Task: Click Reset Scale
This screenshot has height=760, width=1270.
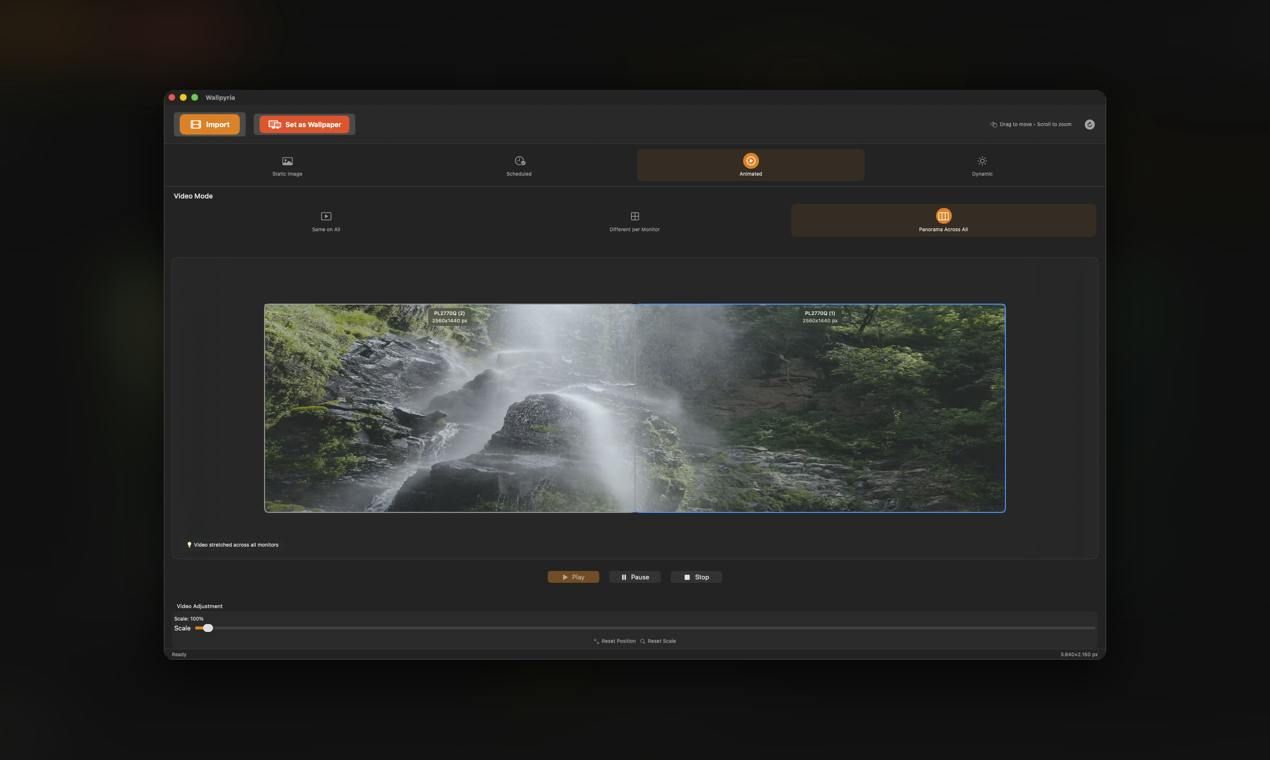Action: (x=658, y=641)
